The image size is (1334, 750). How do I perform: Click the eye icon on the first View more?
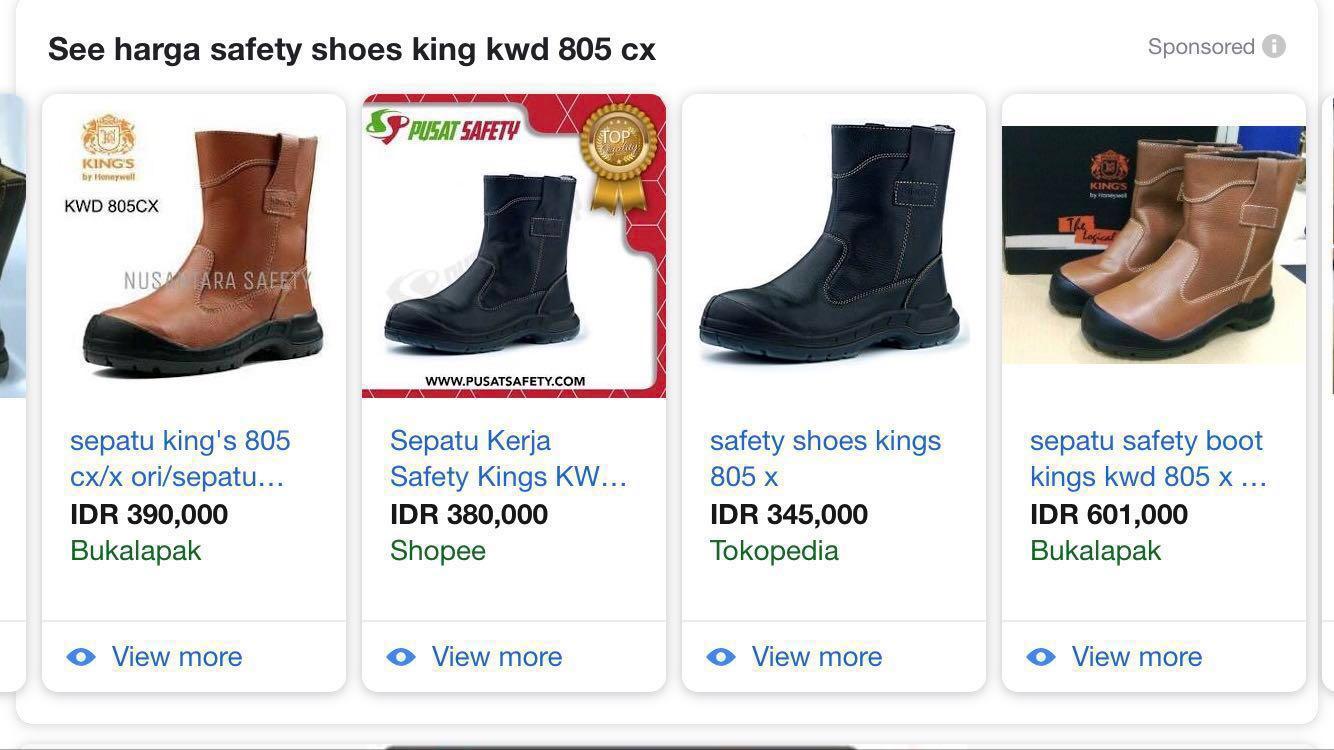[x=79, y=656]
